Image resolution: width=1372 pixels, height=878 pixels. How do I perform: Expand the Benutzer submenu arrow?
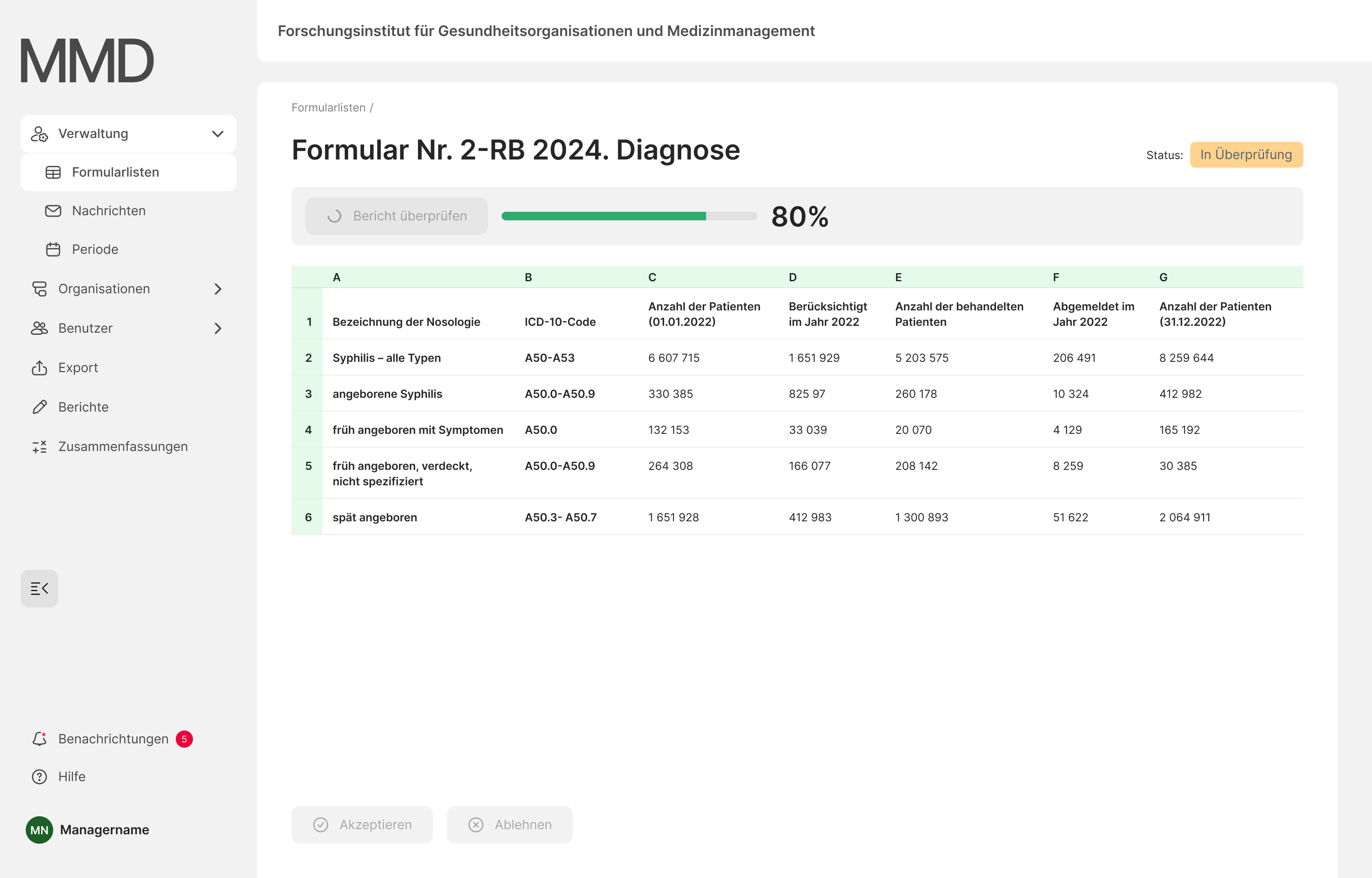pyautogui.click(x=217, y=328)
